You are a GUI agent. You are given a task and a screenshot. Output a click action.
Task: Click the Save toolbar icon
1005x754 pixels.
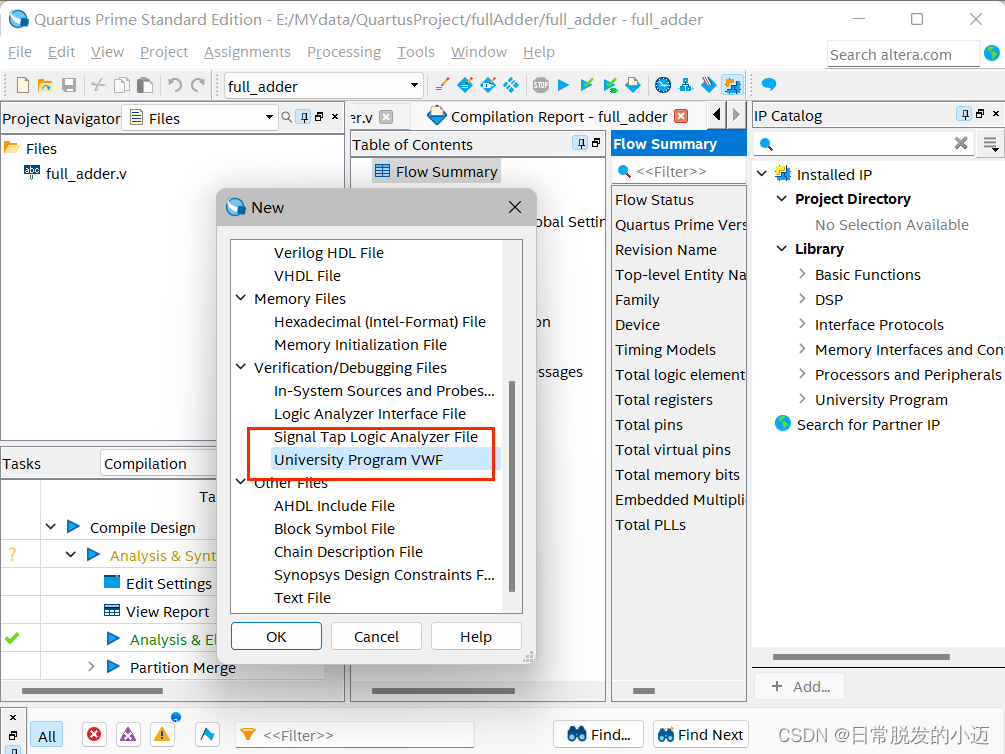point(69,85)
